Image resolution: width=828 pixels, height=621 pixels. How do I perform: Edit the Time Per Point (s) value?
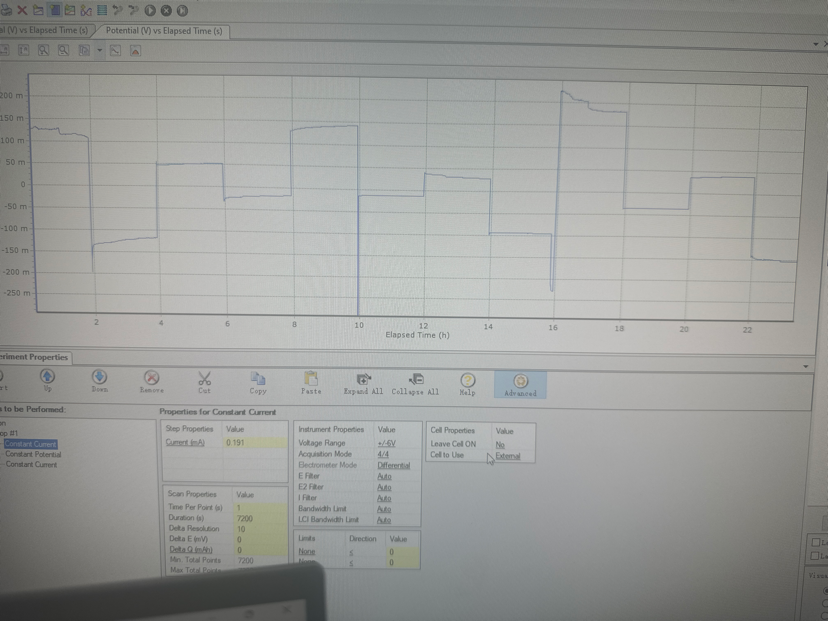tap(259, 507)
